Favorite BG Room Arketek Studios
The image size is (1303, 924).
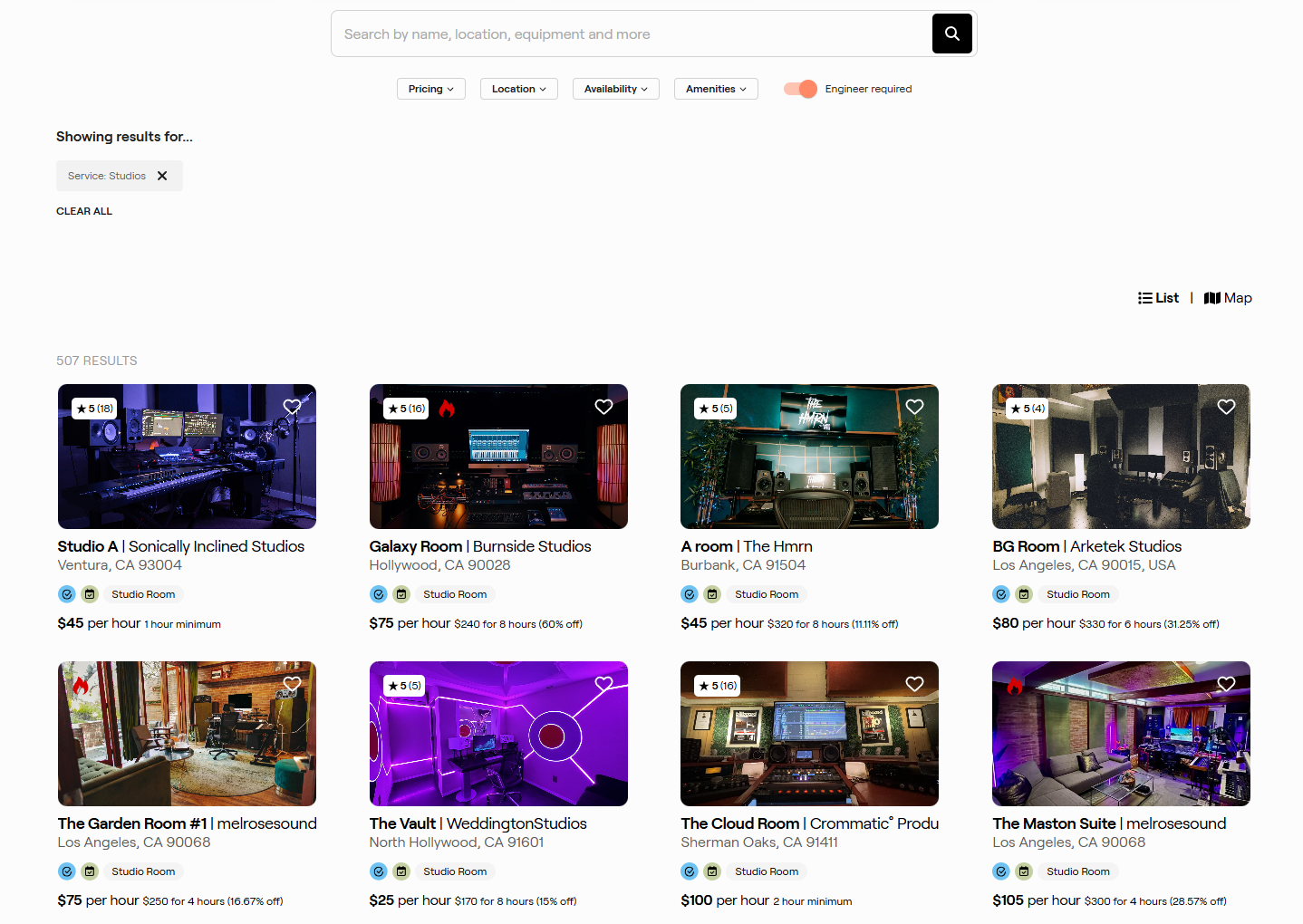(x=1226, y=407)
